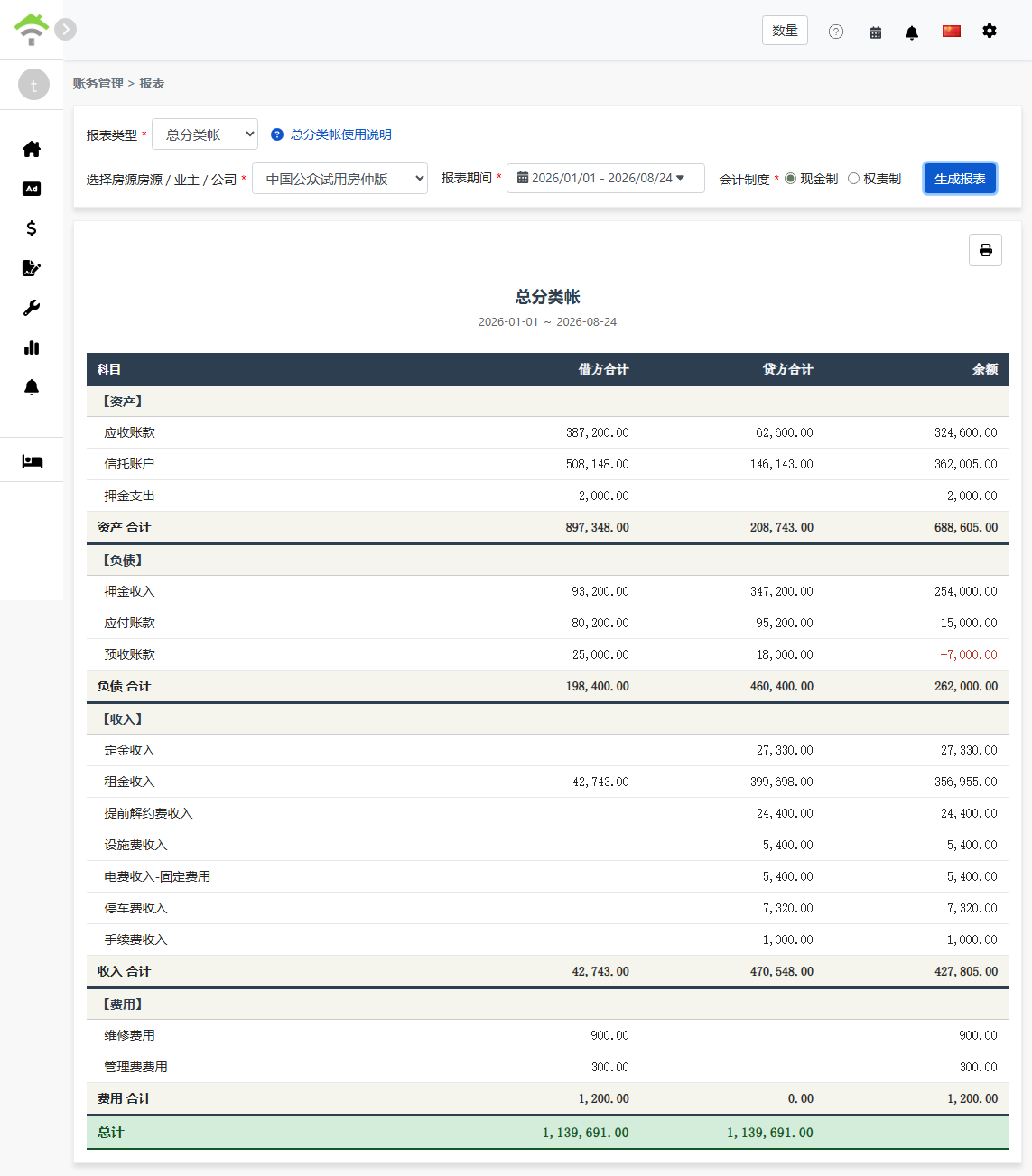The height and width of the screenshot is (1176, 1032).
Task: Click the 总计 row label
Action: pos(110,1132)
